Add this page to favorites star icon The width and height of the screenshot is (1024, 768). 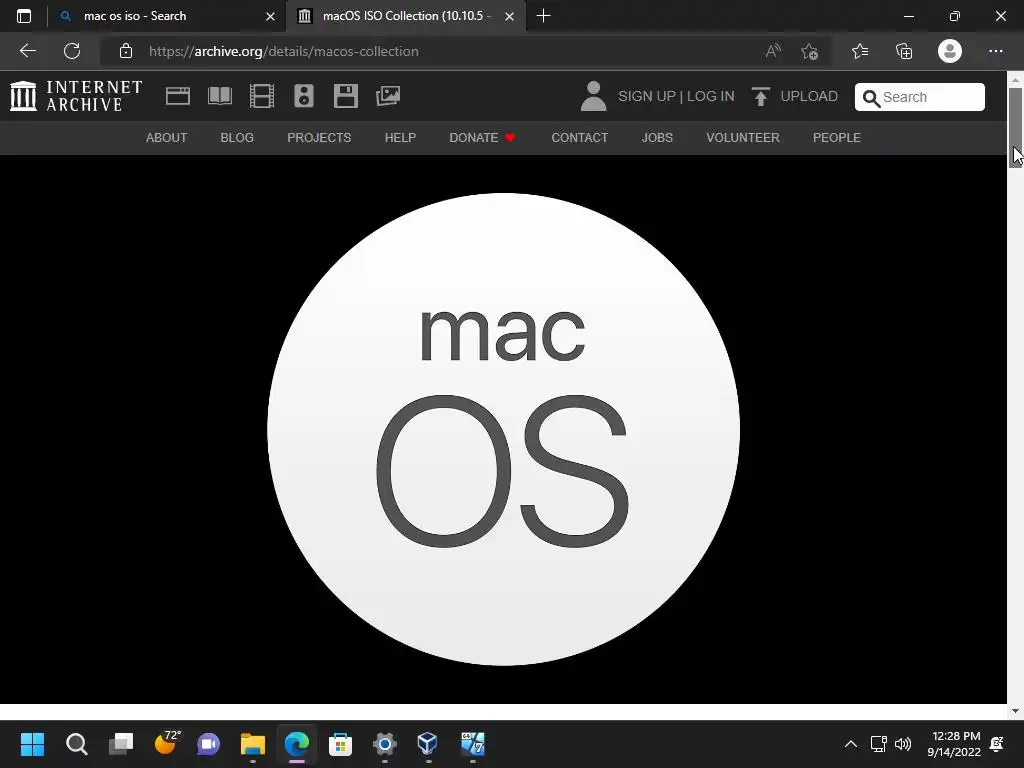click(x=810, y=51)
